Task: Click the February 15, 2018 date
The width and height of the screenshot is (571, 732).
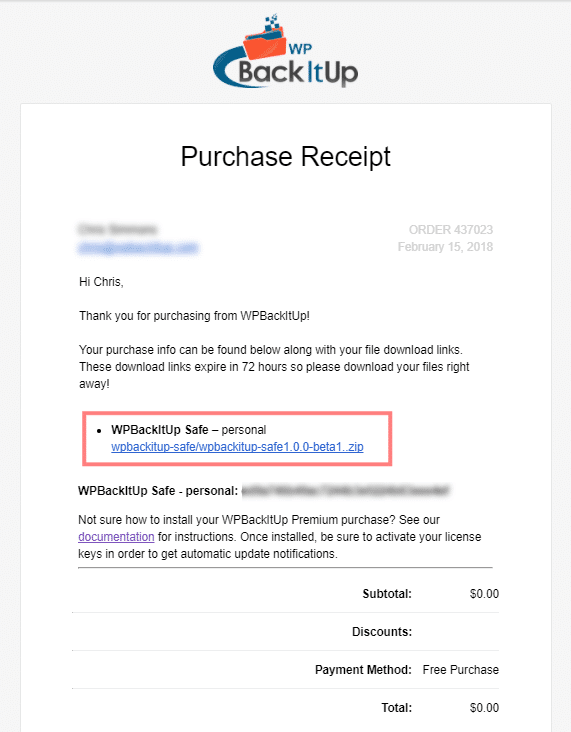Action: (x=445, y=246)
